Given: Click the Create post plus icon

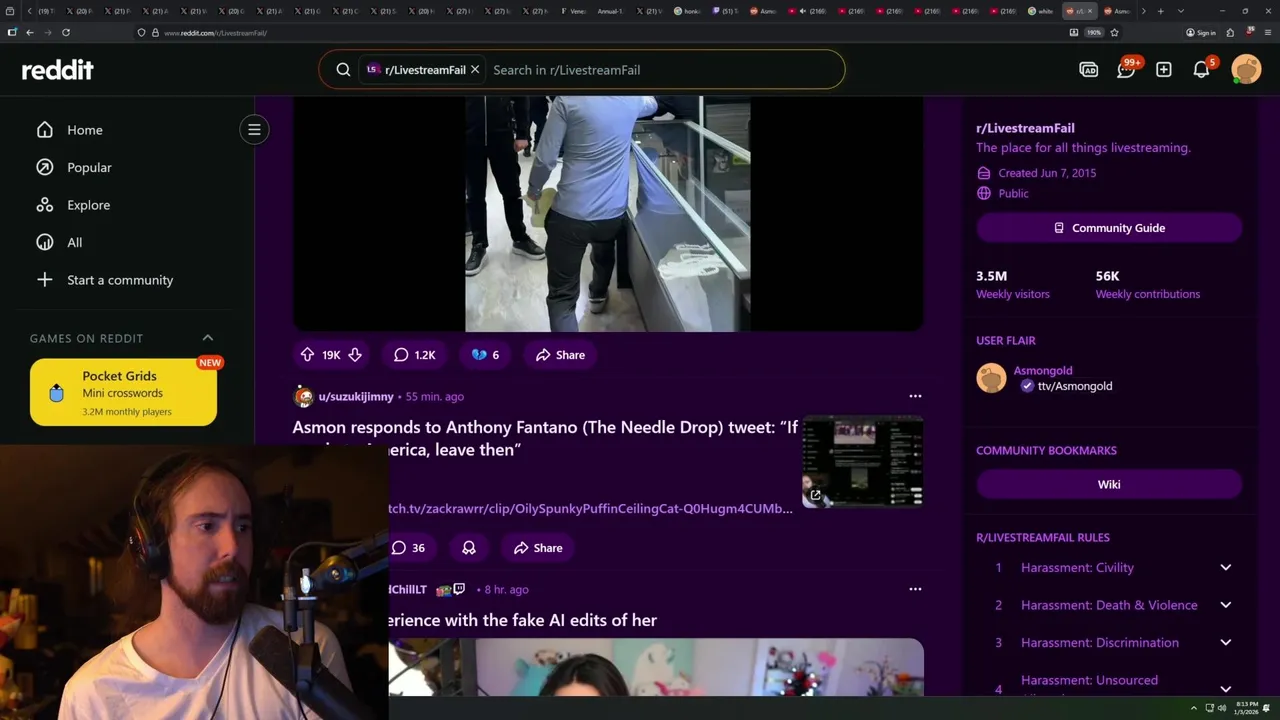Looking at the screenshot, I should pyautogui.click(x=1164, y=70).
